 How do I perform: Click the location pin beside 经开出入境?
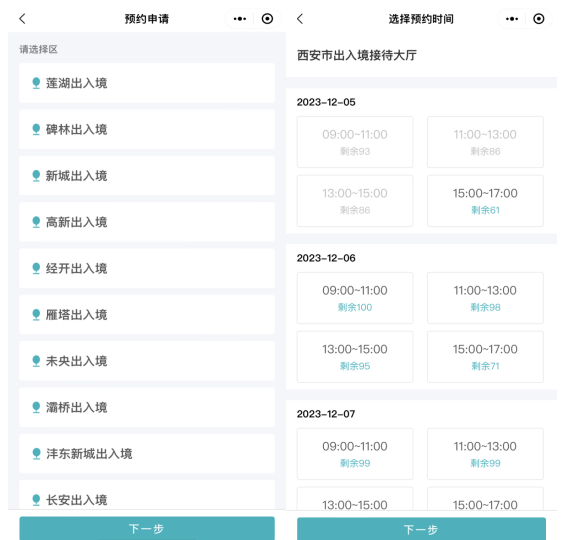36,268
